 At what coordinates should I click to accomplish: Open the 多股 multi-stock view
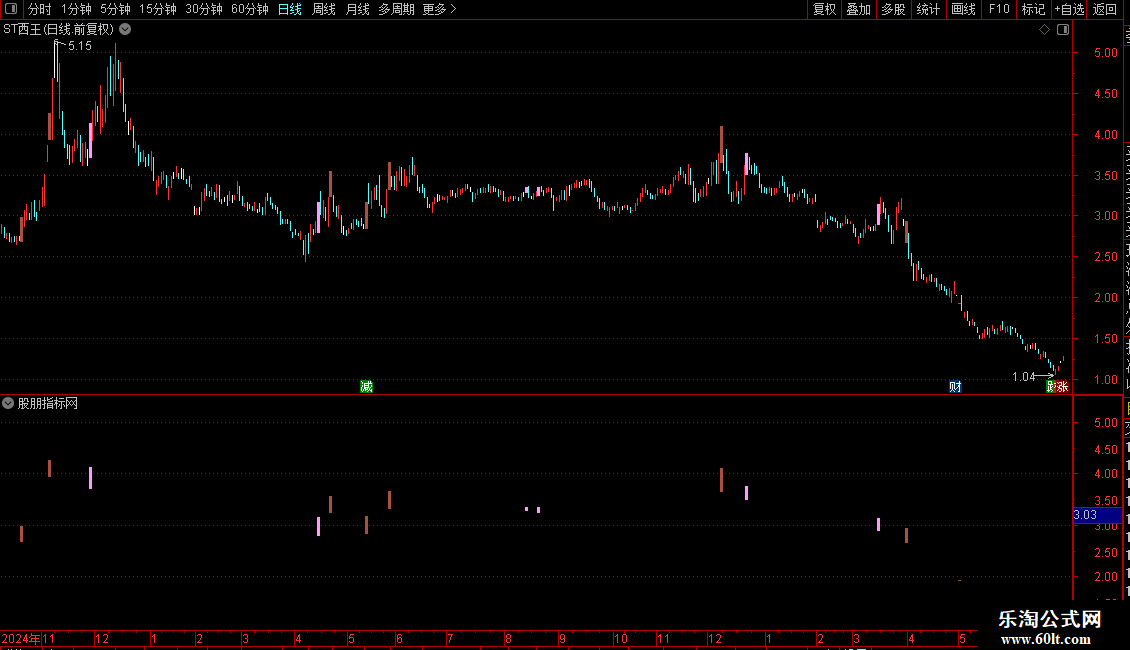(894, 9)
